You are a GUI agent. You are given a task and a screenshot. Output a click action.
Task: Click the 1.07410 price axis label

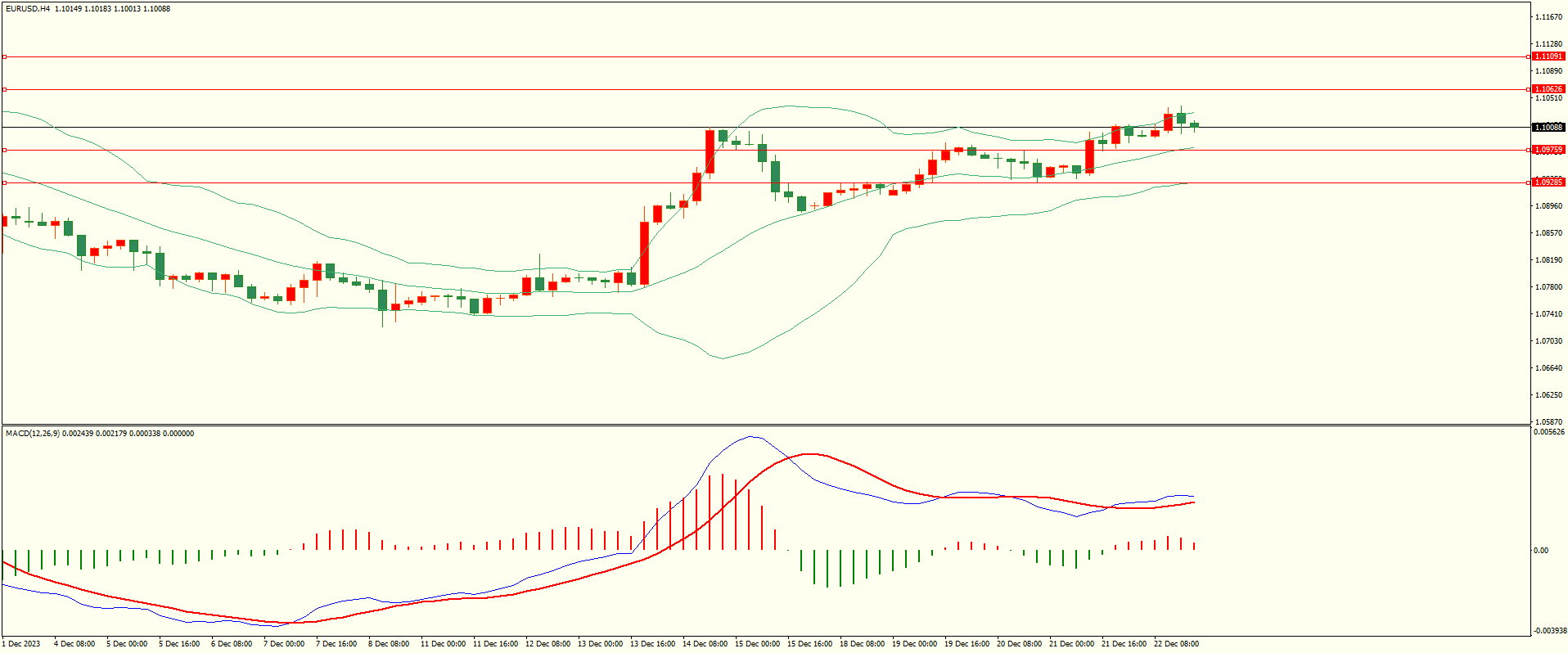click(x=1549, y=314)
